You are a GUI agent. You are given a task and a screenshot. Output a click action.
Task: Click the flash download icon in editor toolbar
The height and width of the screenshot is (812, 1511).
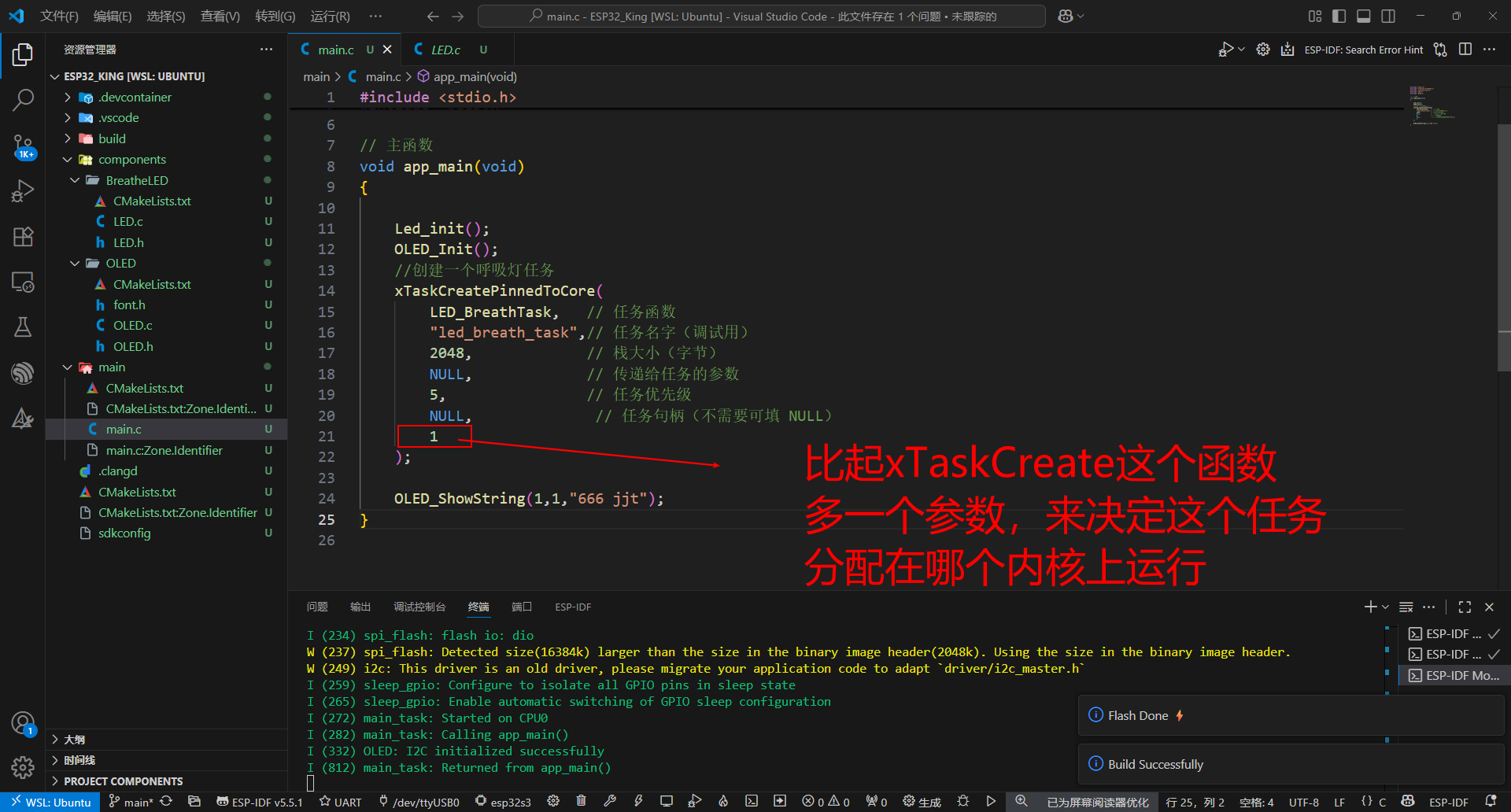click(x=1287, y=50)
